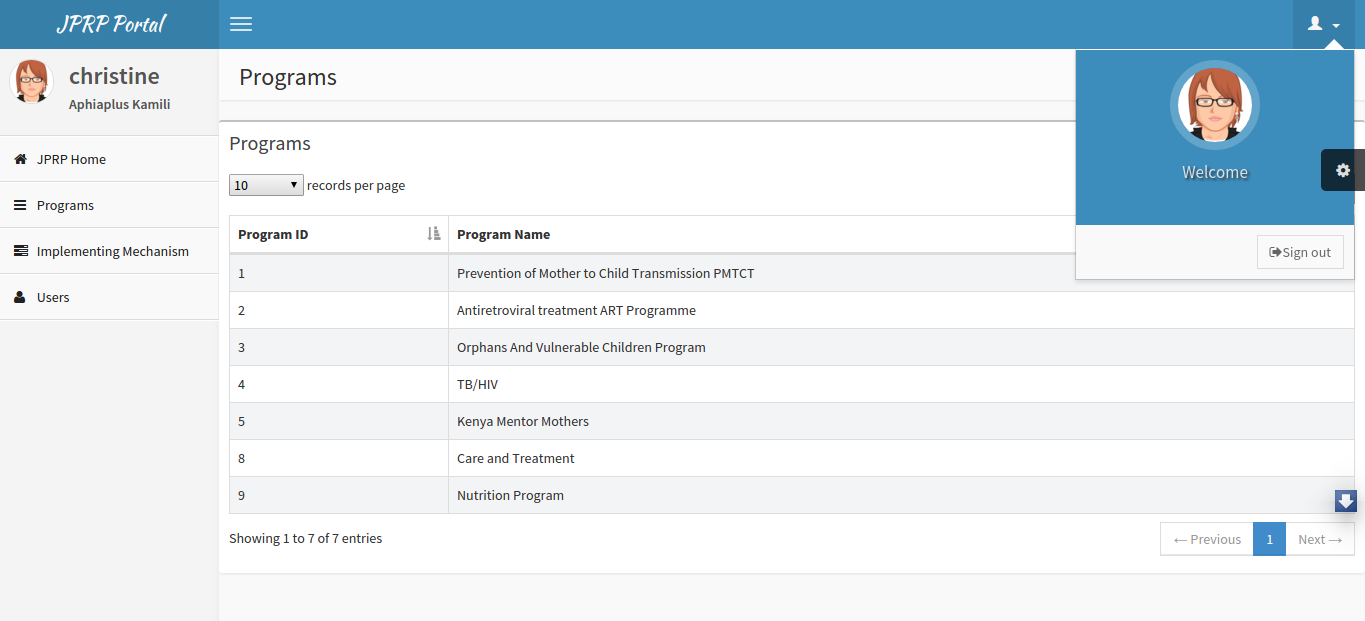Click 'Showing 1 to 7 of 7 entries'
The height and width of the screenshot is (621, 1365).
[305, 538]
